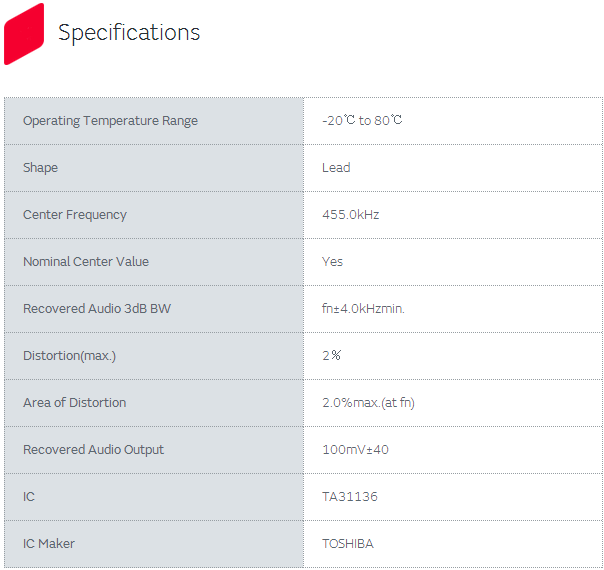The image size is (604, 570).
Task: Click the fn±4.0kHzmin. value
Action: click(363, 309)
